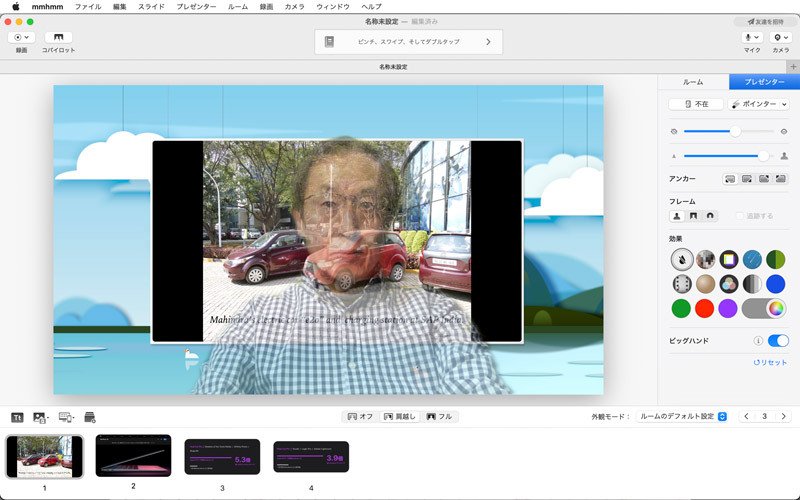Choose the red color swatch
Screen dimensions: 800x500
pyautogui.click(x=705, y=308)
